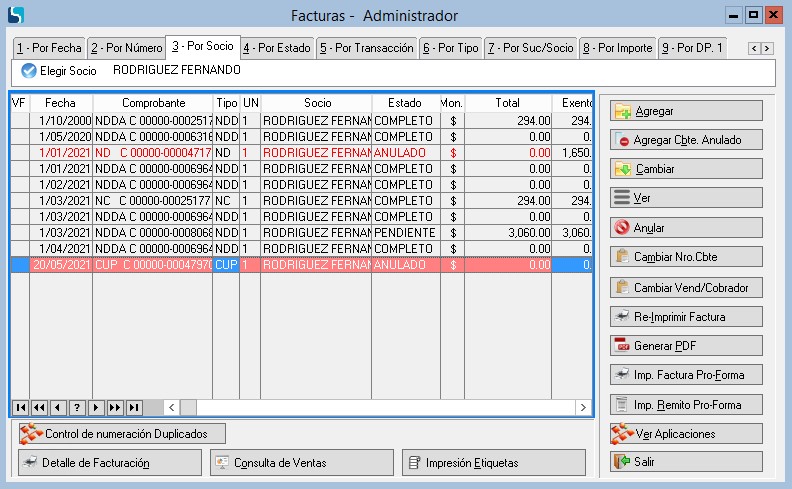Viewport: 792px width, 489px height.
Task: Click the last record navigation arrow
Action: click(134, 407)
